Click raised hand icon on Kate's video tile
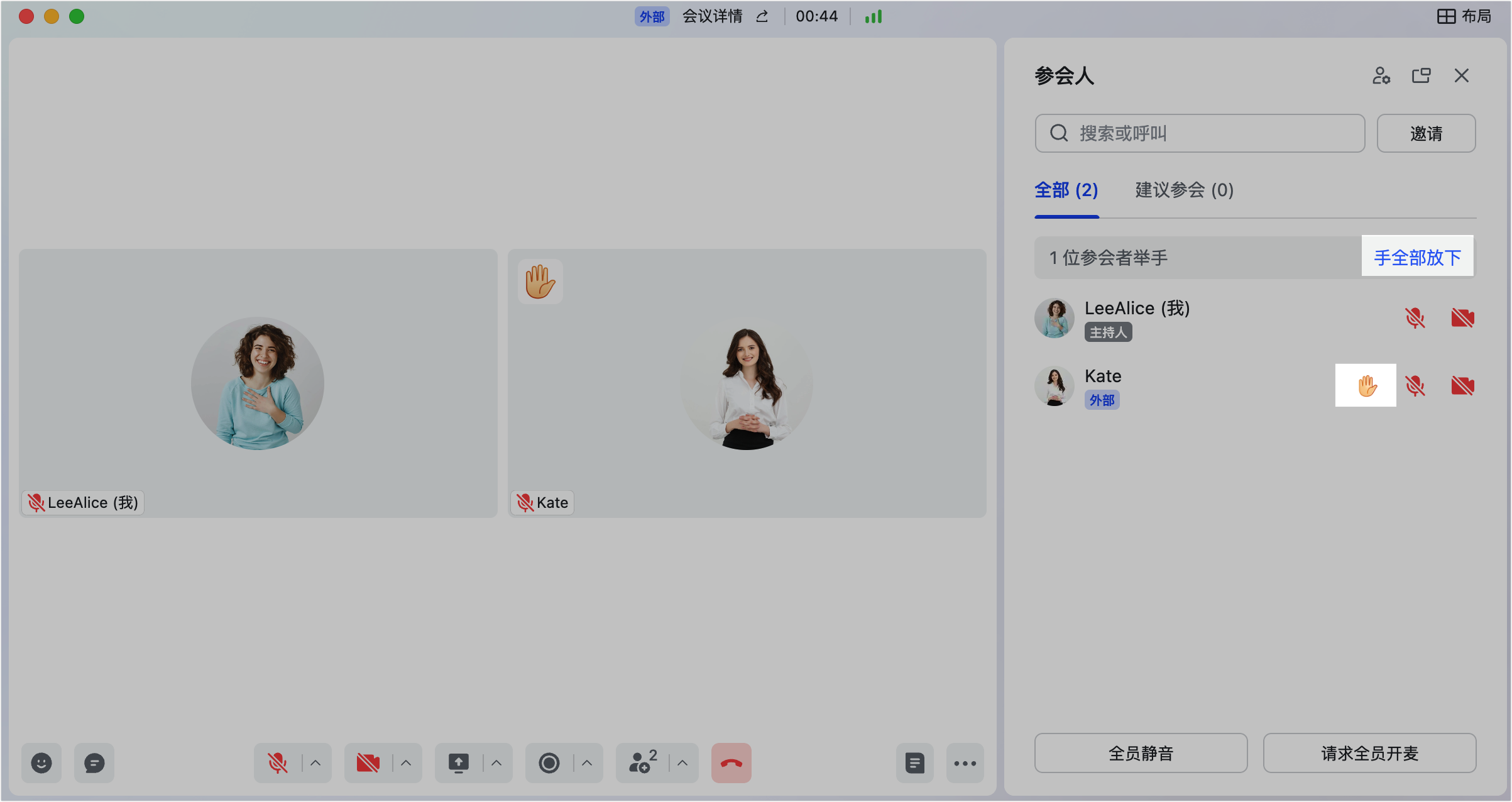Viewport: 1512px width, 802px height. [x=540, y=282]
